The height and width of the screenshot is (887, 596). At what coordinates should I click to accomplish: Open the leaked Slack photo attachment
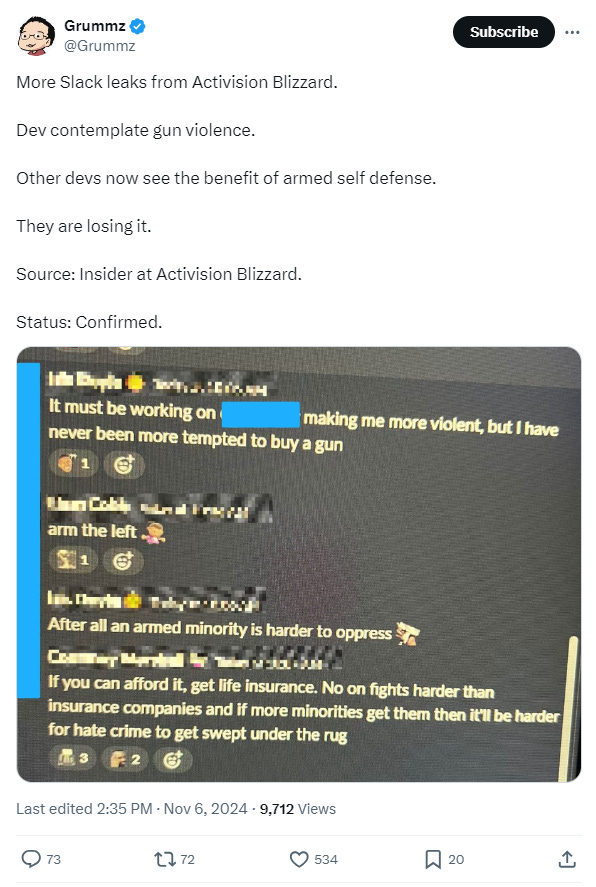point(299,565)
